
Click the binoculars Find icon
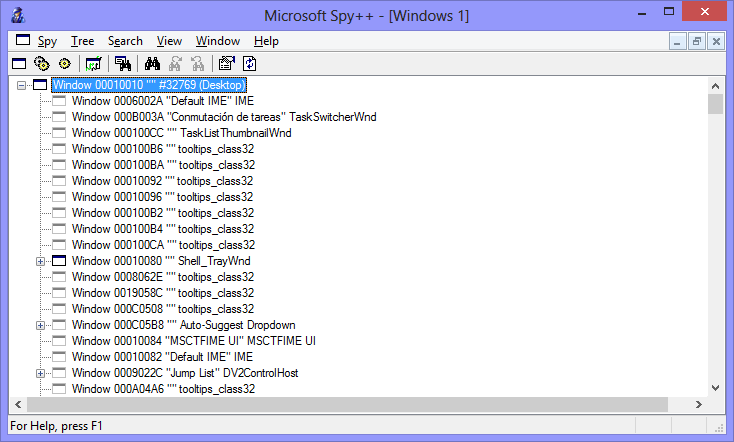click(x=152, y=64)
